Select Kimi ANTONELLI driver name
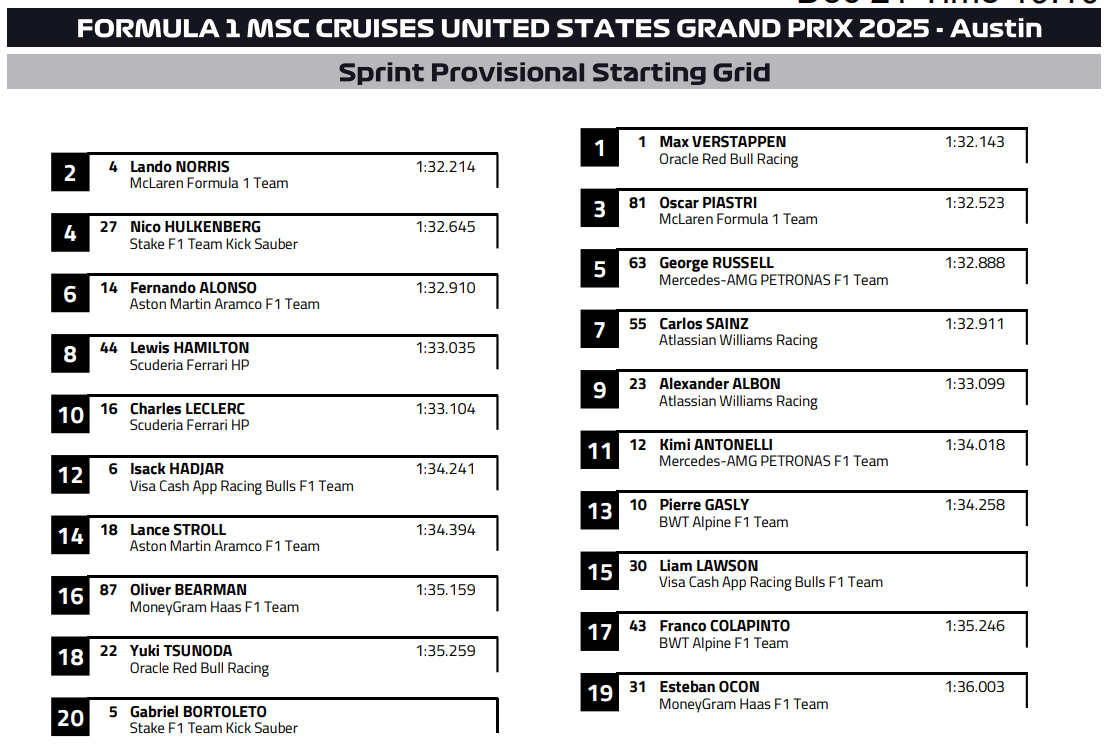This screenshot has width=1107, height=750. tap(715, 445)
